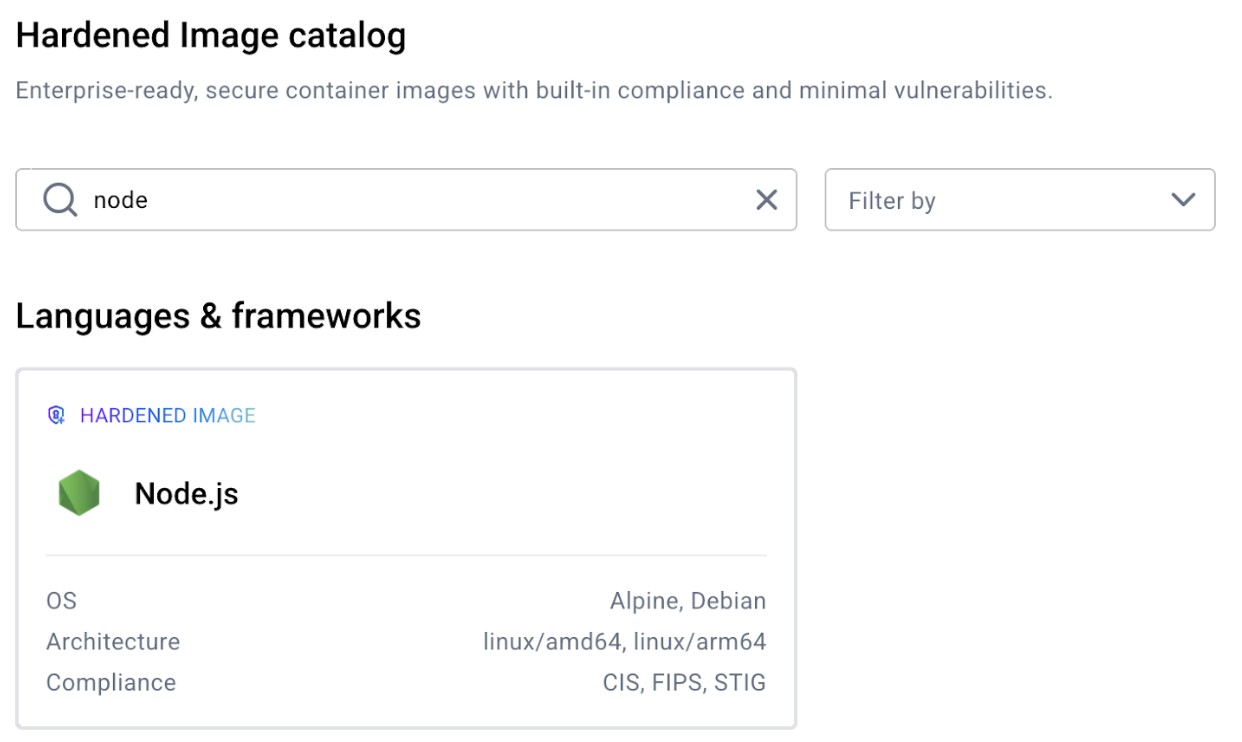
Task: Click the magnifying glass search icon
Action: pyautogui.click(x=60, y=200)
